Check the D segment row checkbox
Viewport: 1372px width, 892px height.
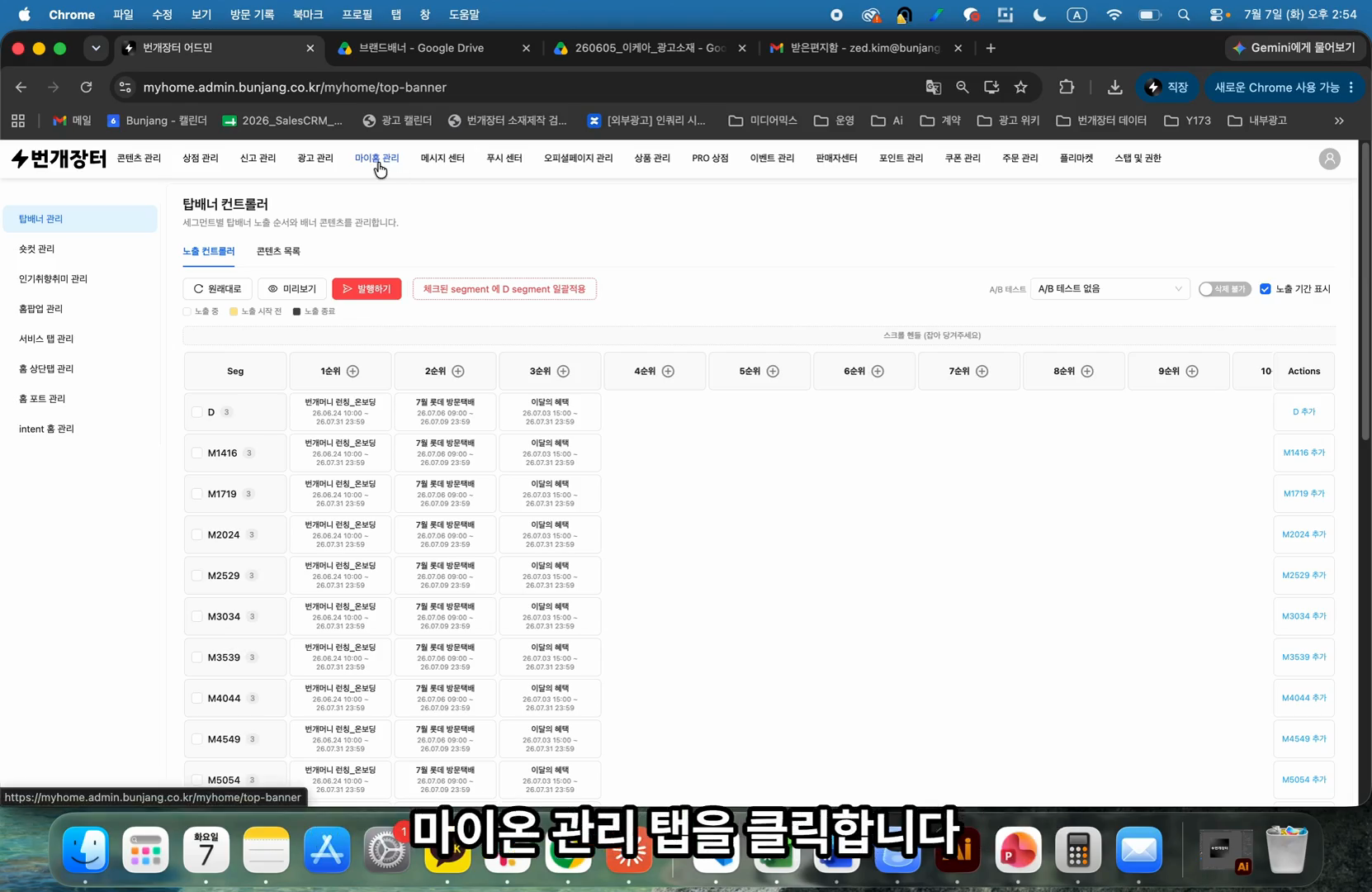196,411
